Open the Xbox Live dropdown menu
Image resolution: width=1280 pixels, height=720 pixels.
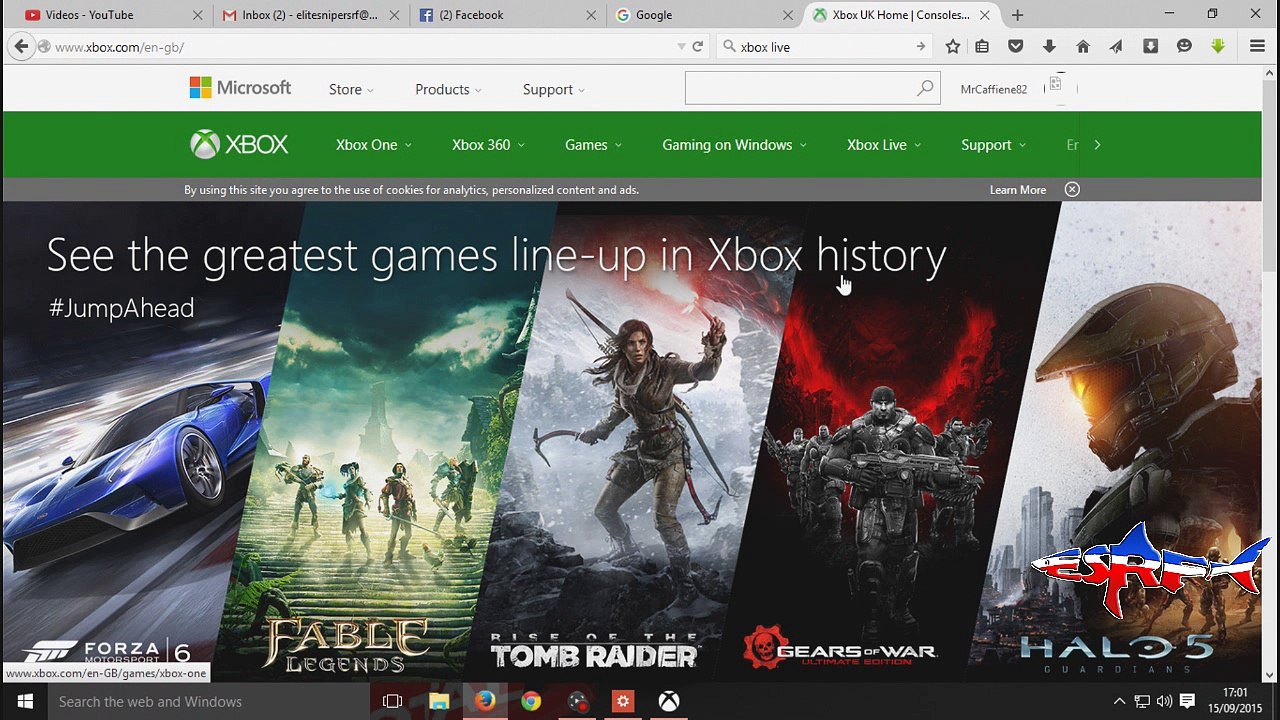tap(884, 145)
